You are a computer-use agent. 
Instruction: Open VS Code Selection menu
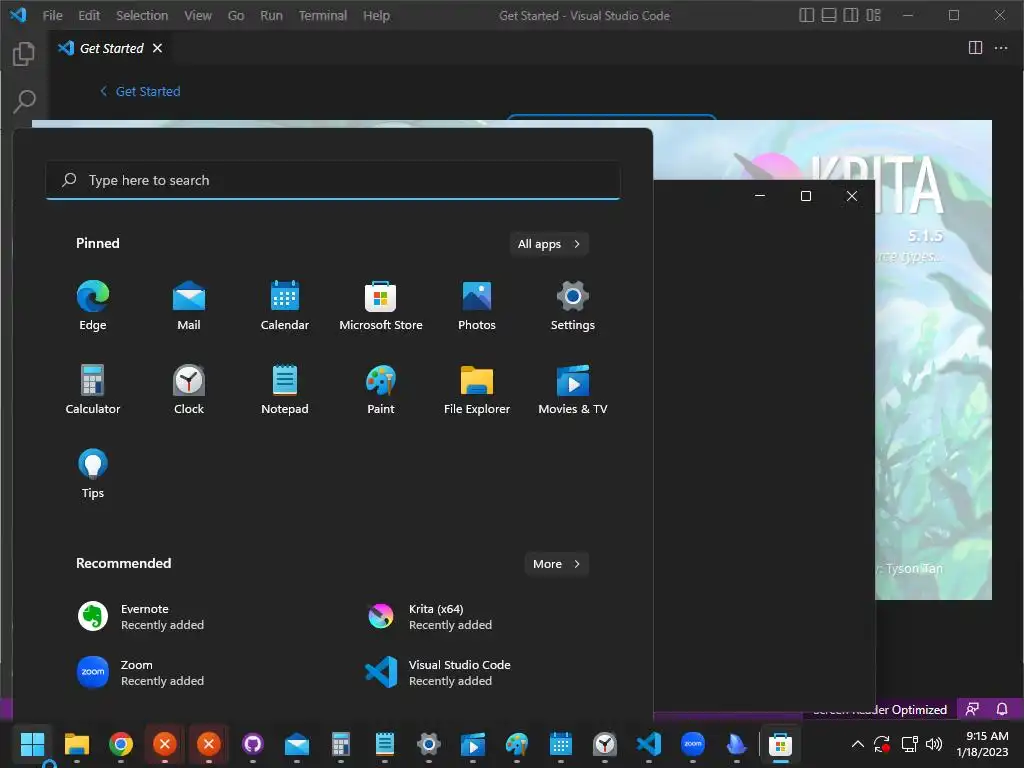click(x=142, y=15)
